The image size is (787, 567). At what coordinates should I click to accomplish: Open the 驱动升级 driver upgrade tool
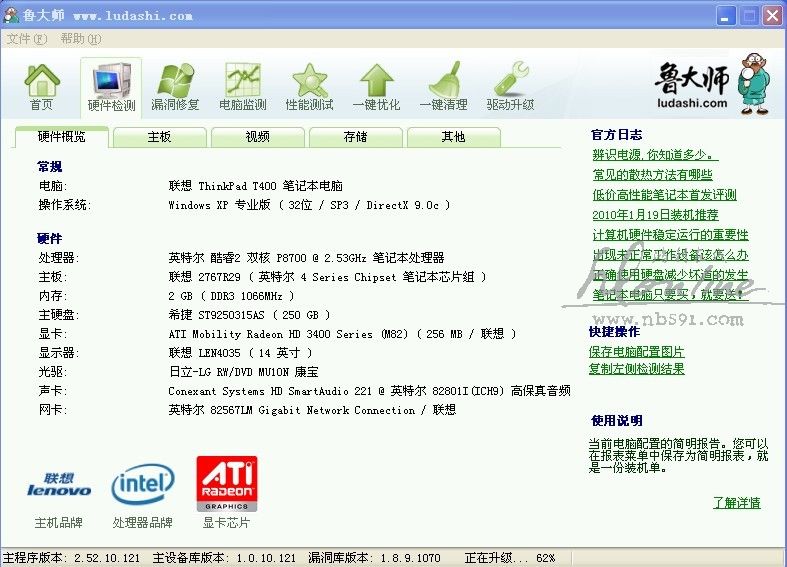(x=510, y=85)
